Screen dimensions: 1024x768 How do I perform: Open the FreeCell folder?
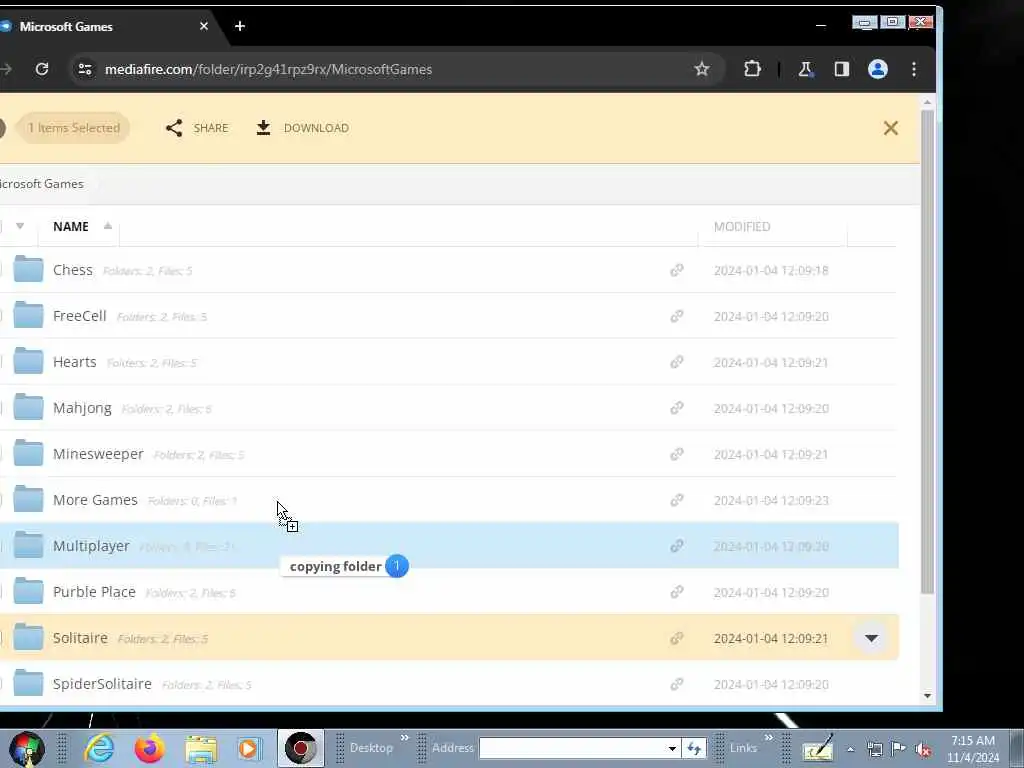click(x=80, y=316)
